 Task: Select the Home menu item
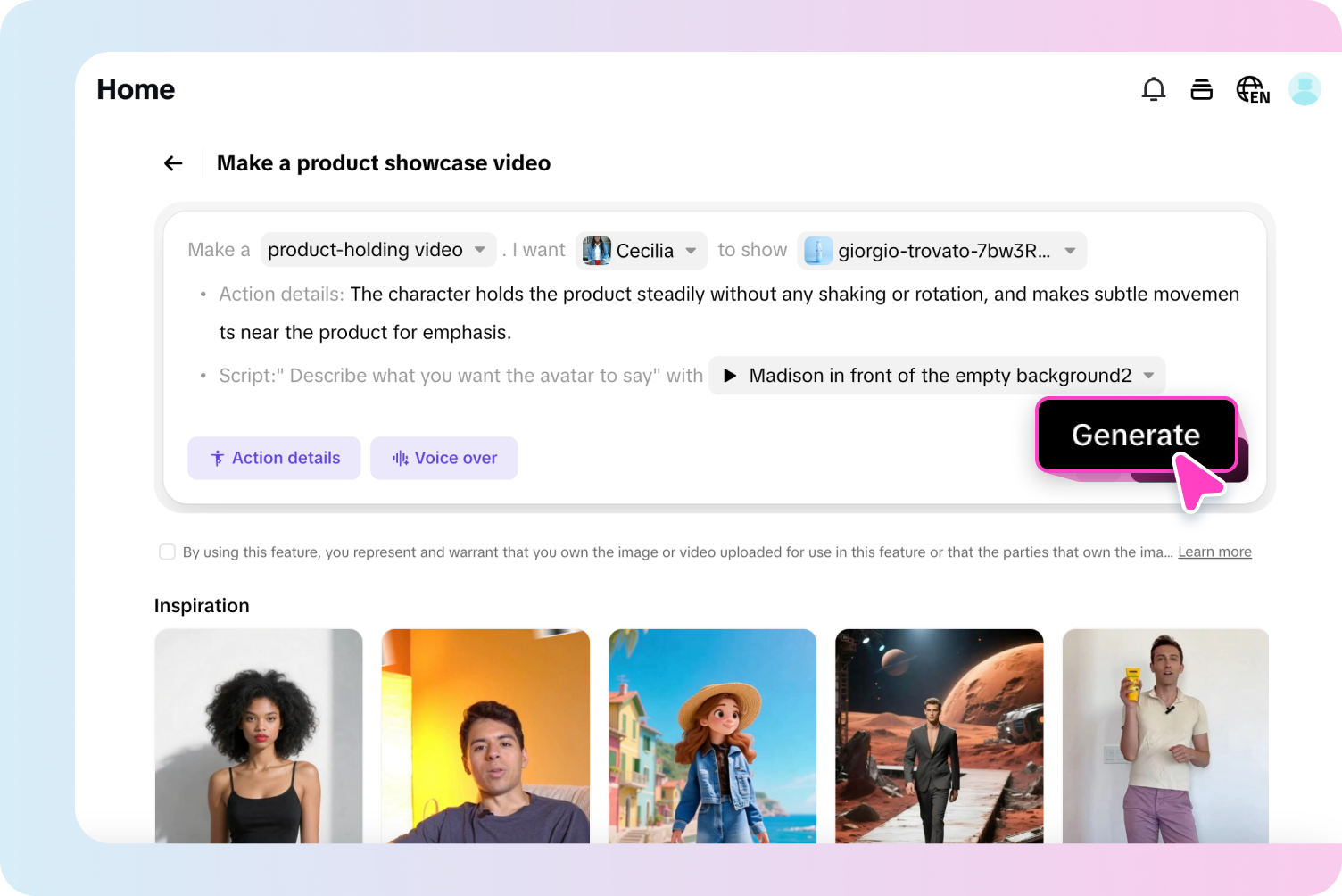[136, 89]
